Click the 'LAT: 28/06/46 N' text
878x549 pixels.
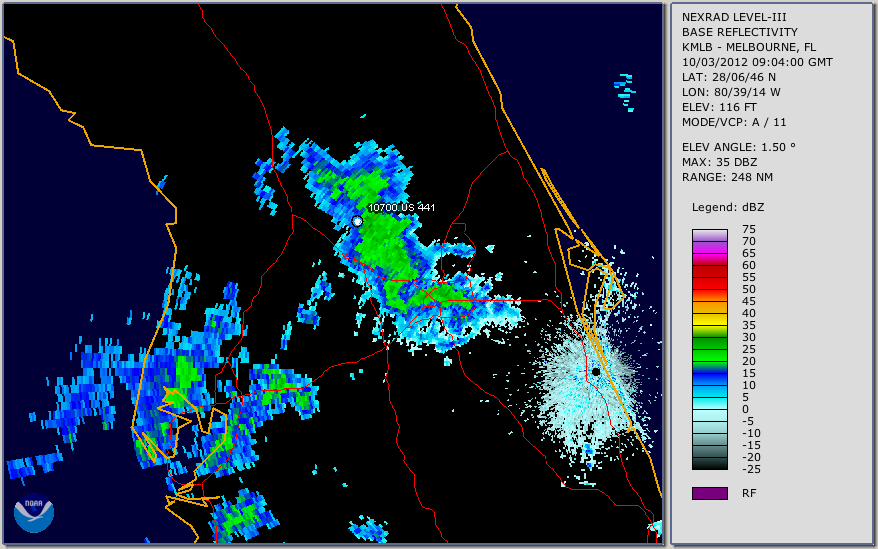click(x=728, y=77)
